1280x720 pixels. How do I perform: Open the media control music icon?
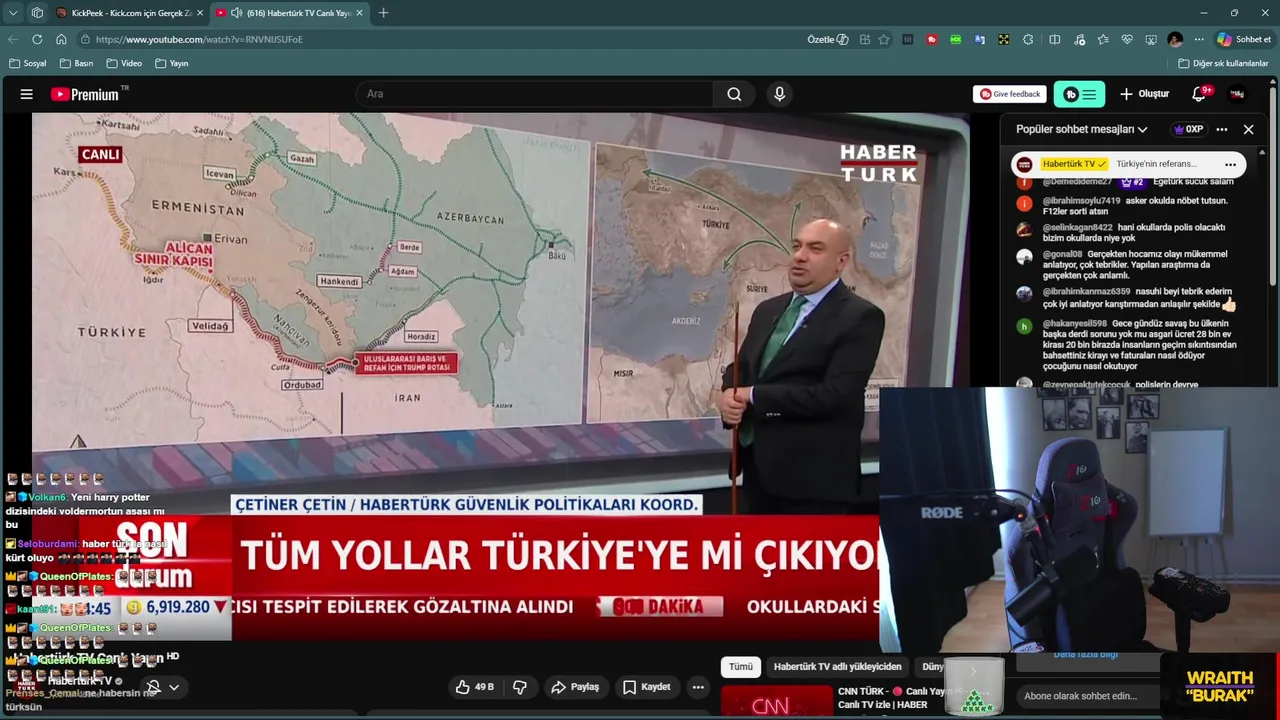click(1079, 39)
